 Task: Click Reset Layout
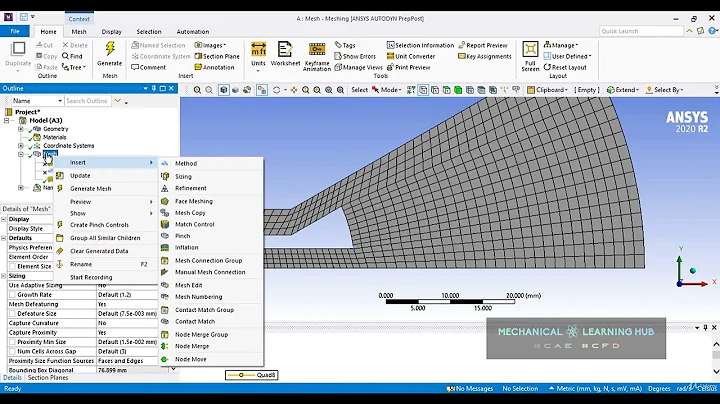click(565, 67)
